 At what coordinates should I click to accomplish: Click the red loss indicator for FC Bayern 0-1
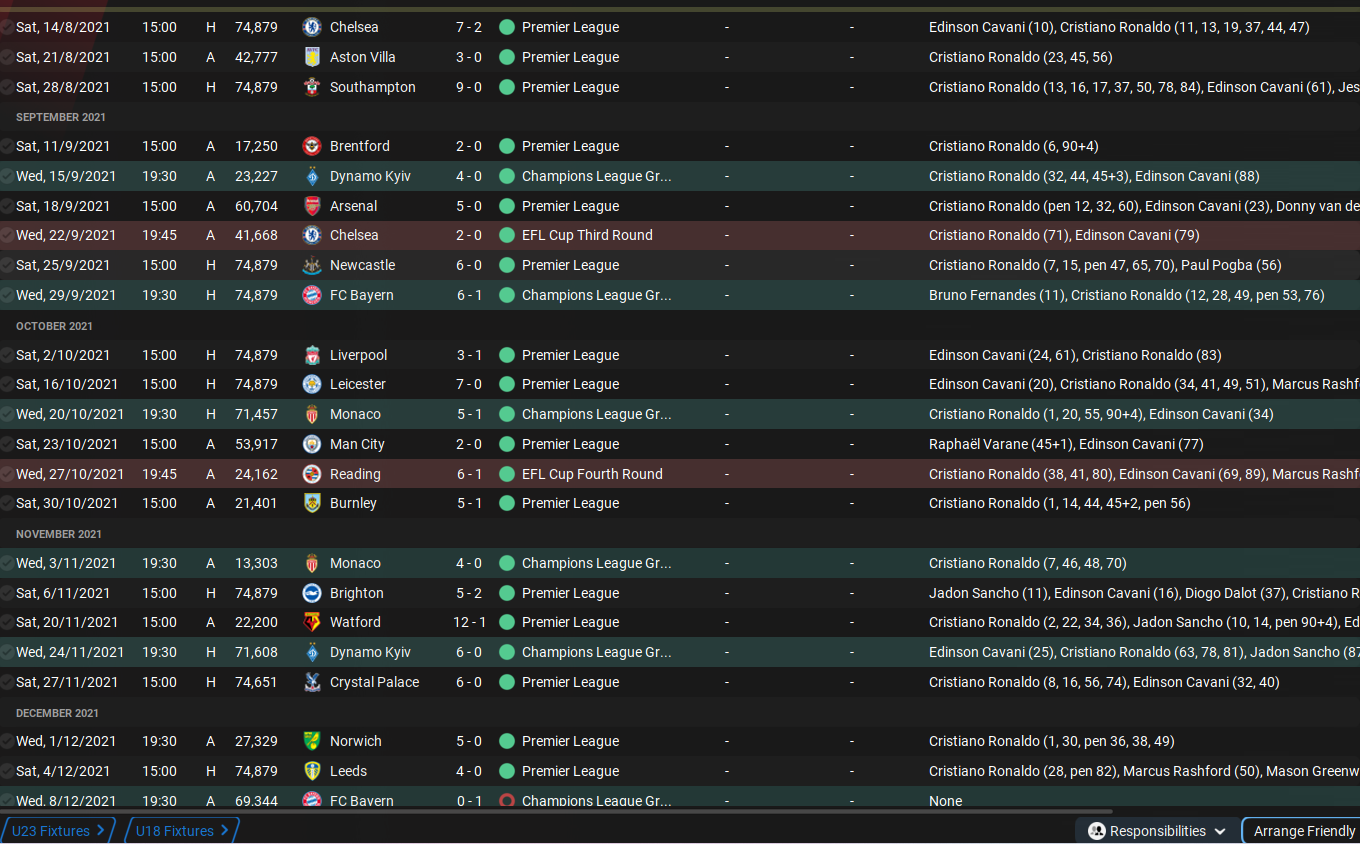[506, 800]
